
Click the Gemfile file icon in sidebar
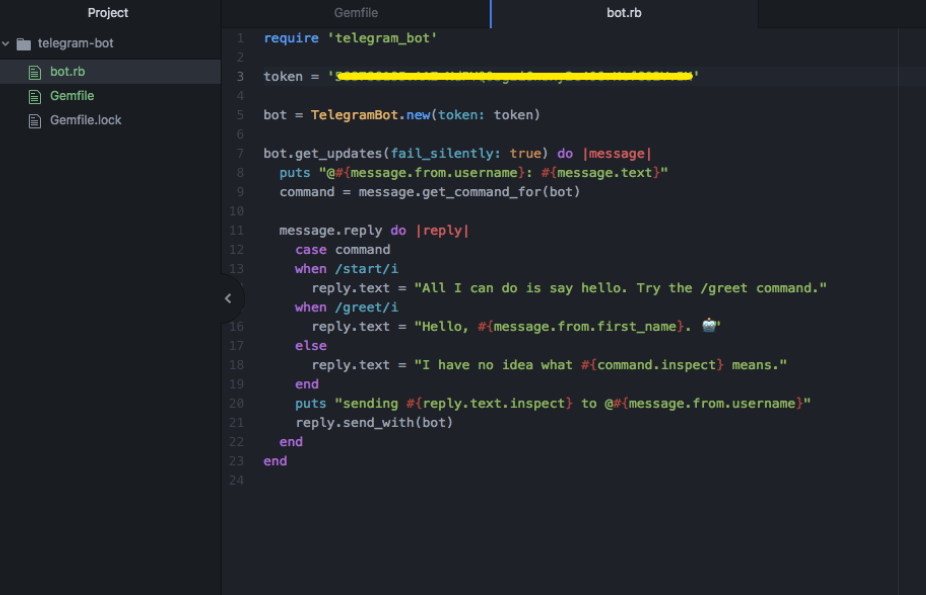pos(36,96)
